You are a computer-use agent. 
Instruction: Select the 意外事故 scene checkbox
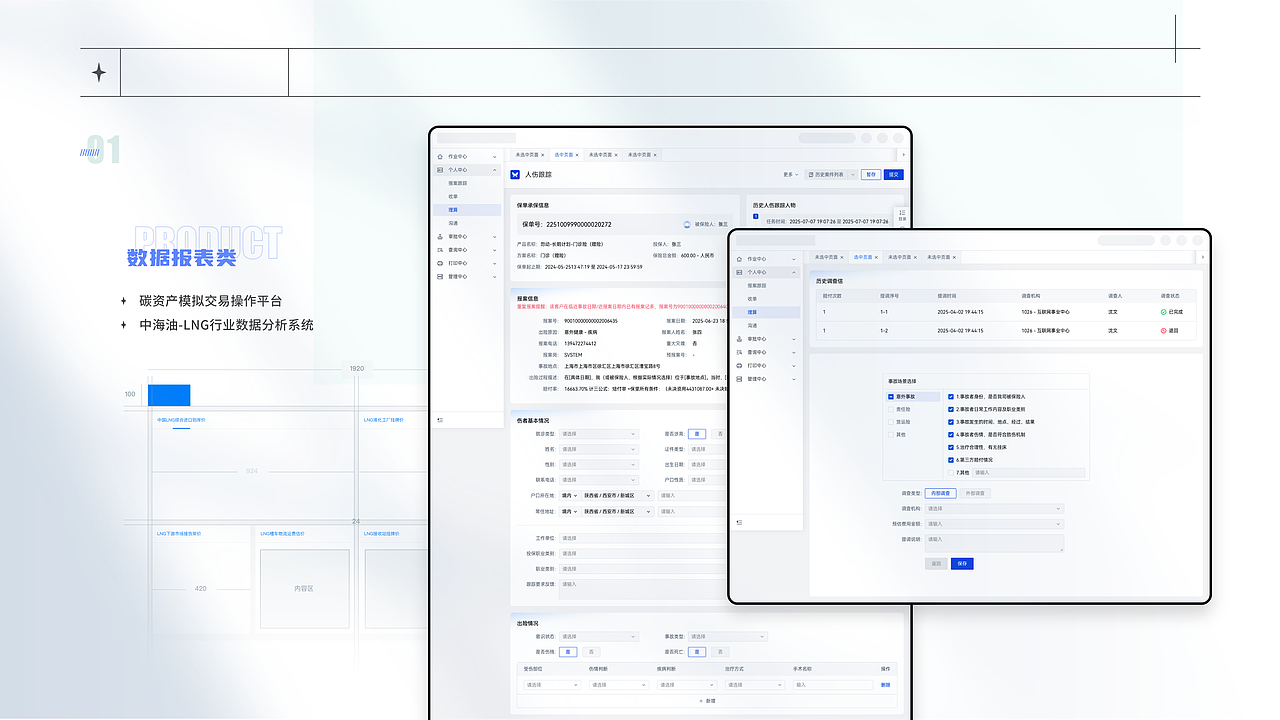pyautogui.click(x=890, y=397)
